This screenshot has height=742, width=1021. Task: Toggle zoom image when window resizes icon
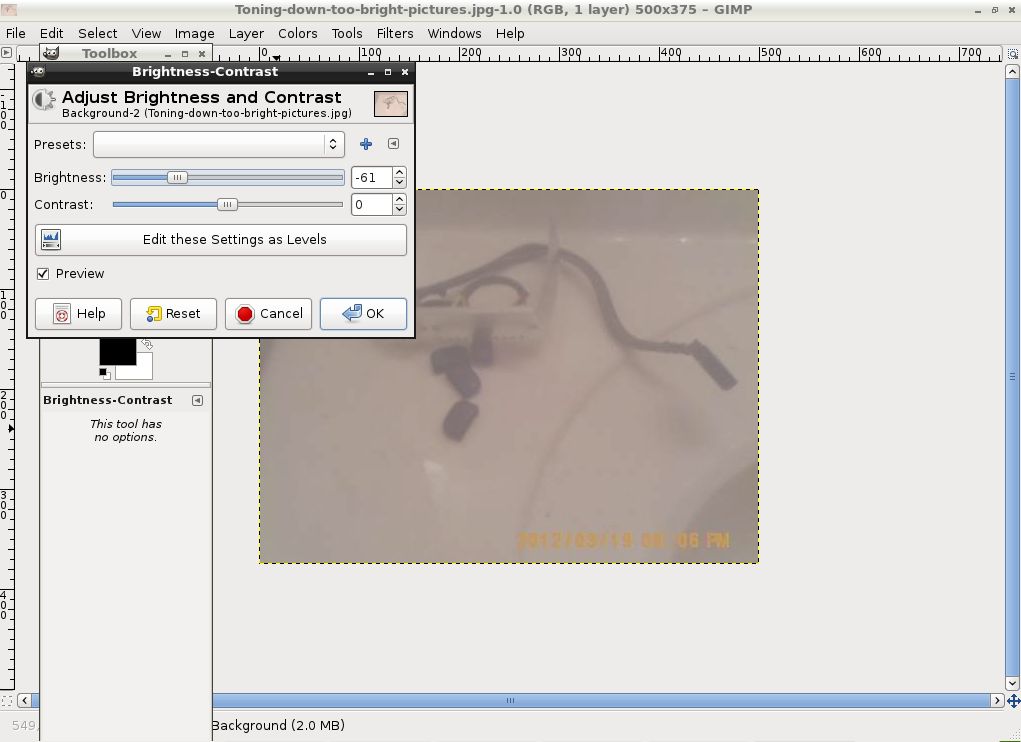click(1013, 53)
